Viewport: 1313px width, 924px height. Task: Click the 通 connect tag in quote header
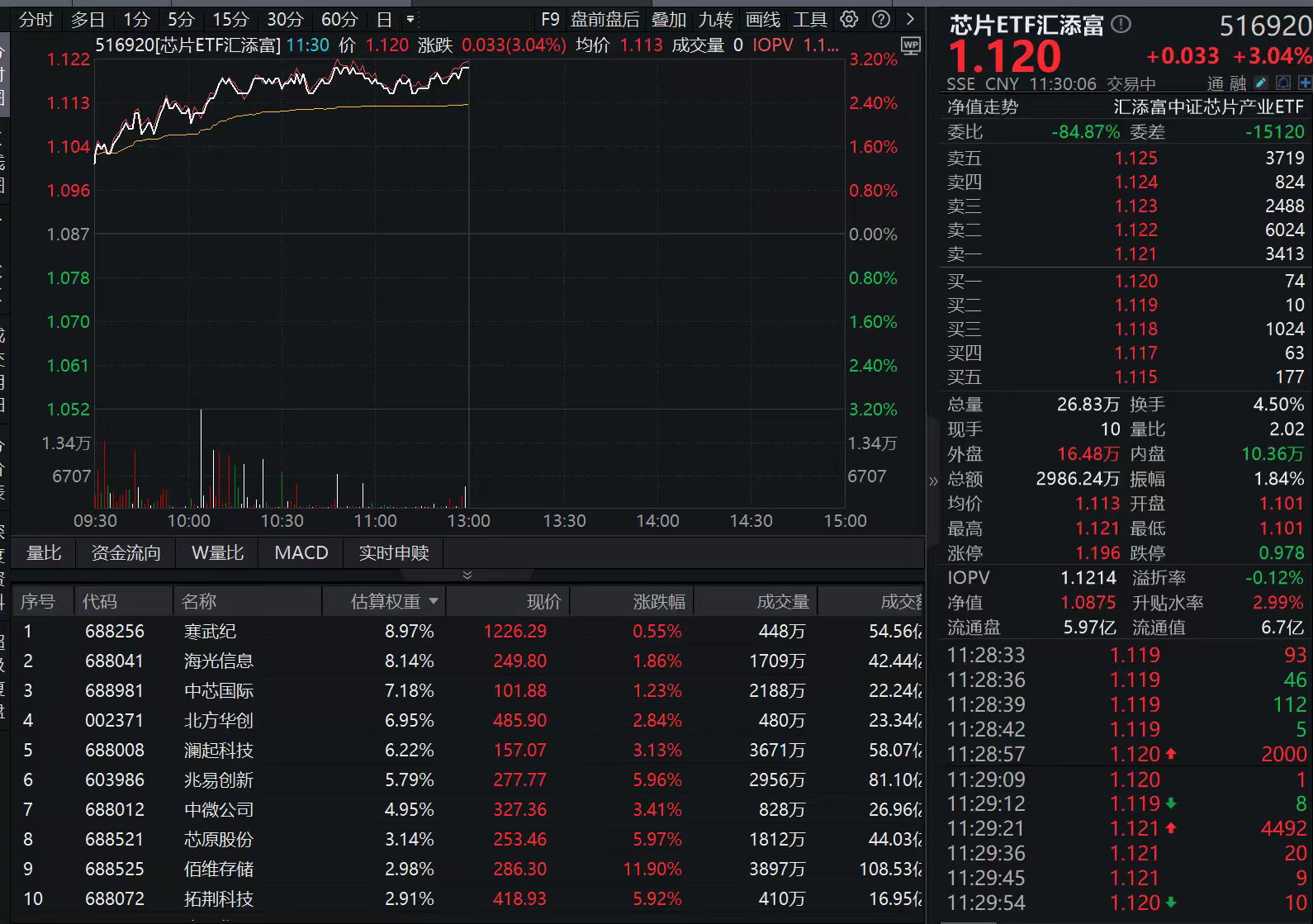[x=1215, y=83]
